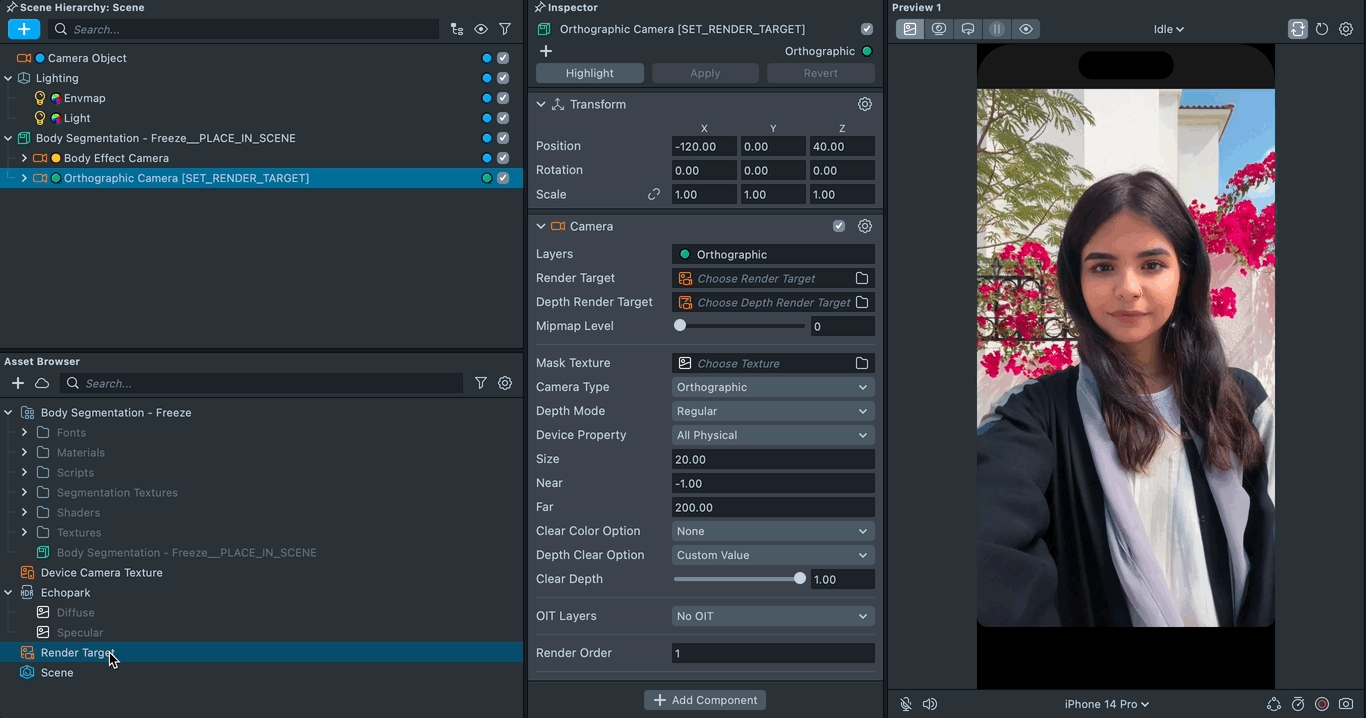The width and height of the screenshot is (1366, 718).
Task: Click the Transform settings gear icon
Action: click(865, 104)
